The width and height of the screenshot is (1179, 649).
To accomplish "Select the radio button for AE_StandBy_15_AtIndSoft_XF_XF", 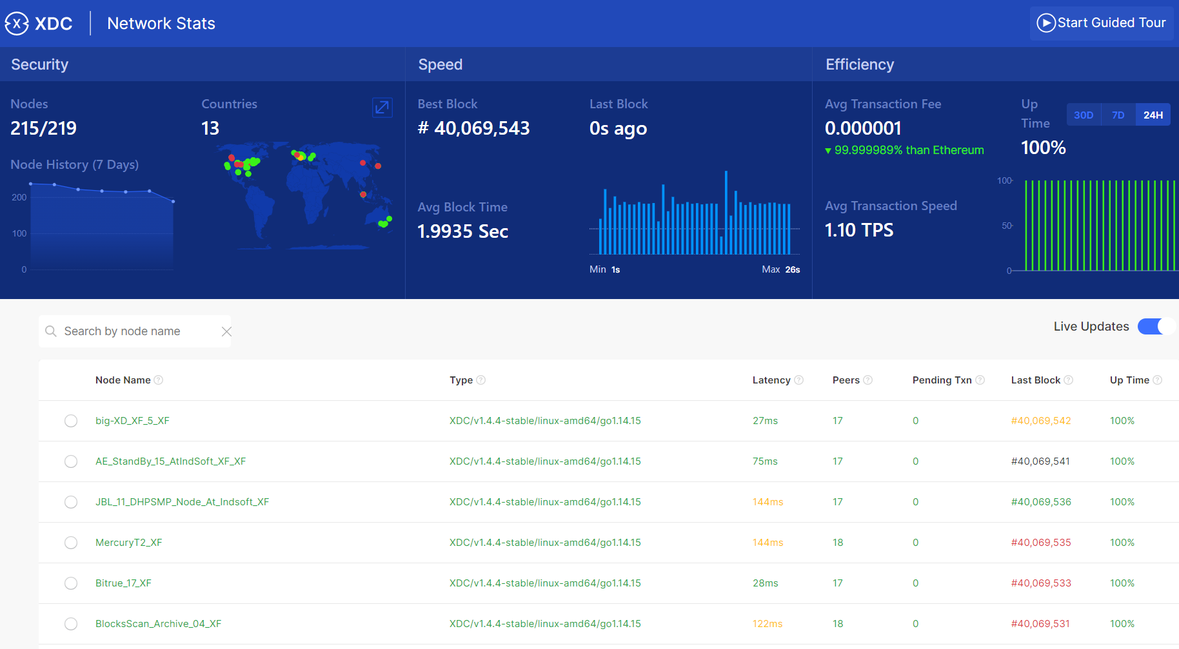I will [x=71, y=462].
